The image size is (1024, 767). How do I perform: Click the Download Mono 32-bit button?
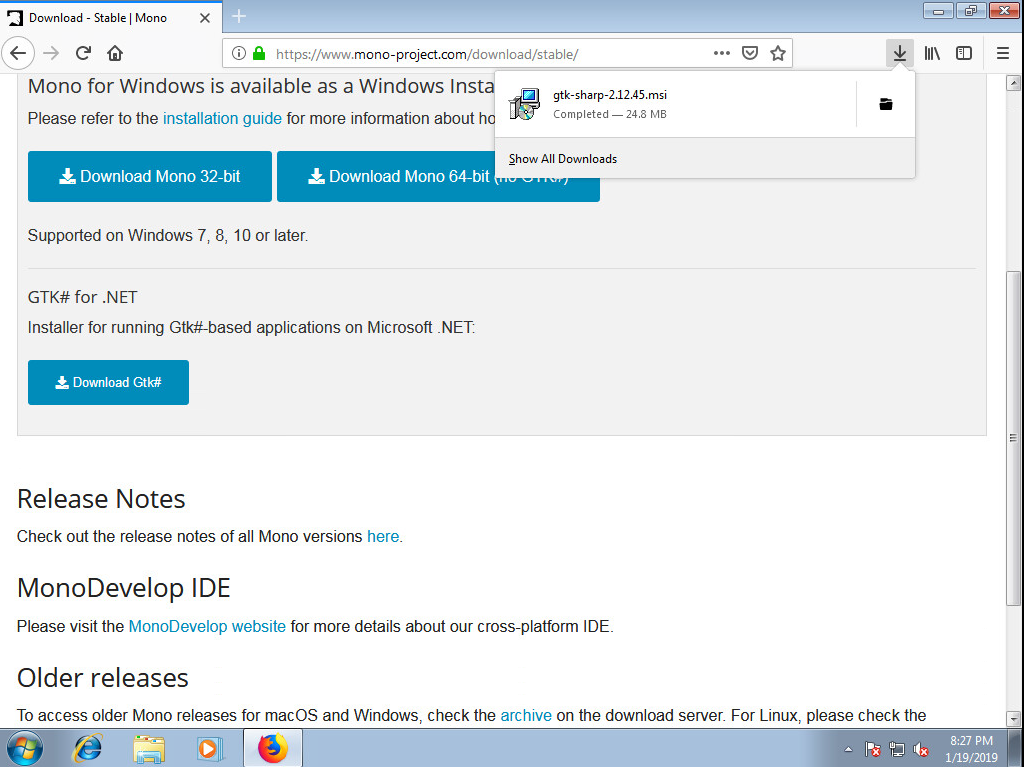(x=150, y=176)
